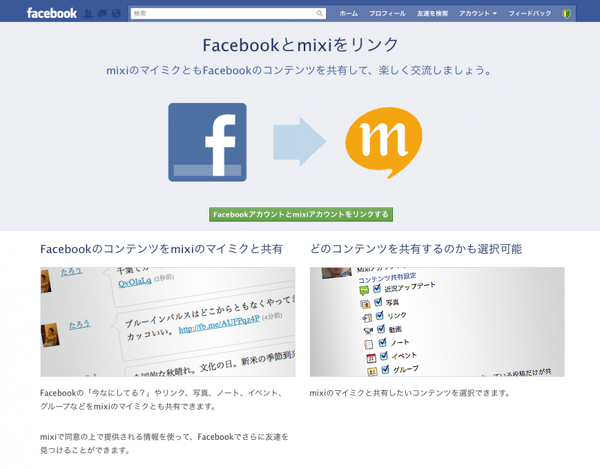The height and width of the screenshot is (469, 600).
Task: Go to ホーム in top navigation
Action: click(348, 13)
